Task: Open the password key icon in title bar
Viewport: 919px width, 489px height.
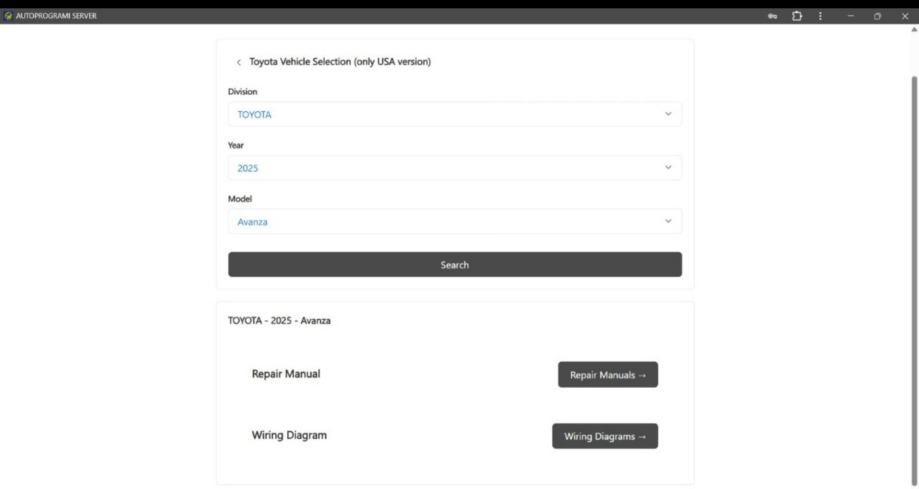Action: coord(772,16)
